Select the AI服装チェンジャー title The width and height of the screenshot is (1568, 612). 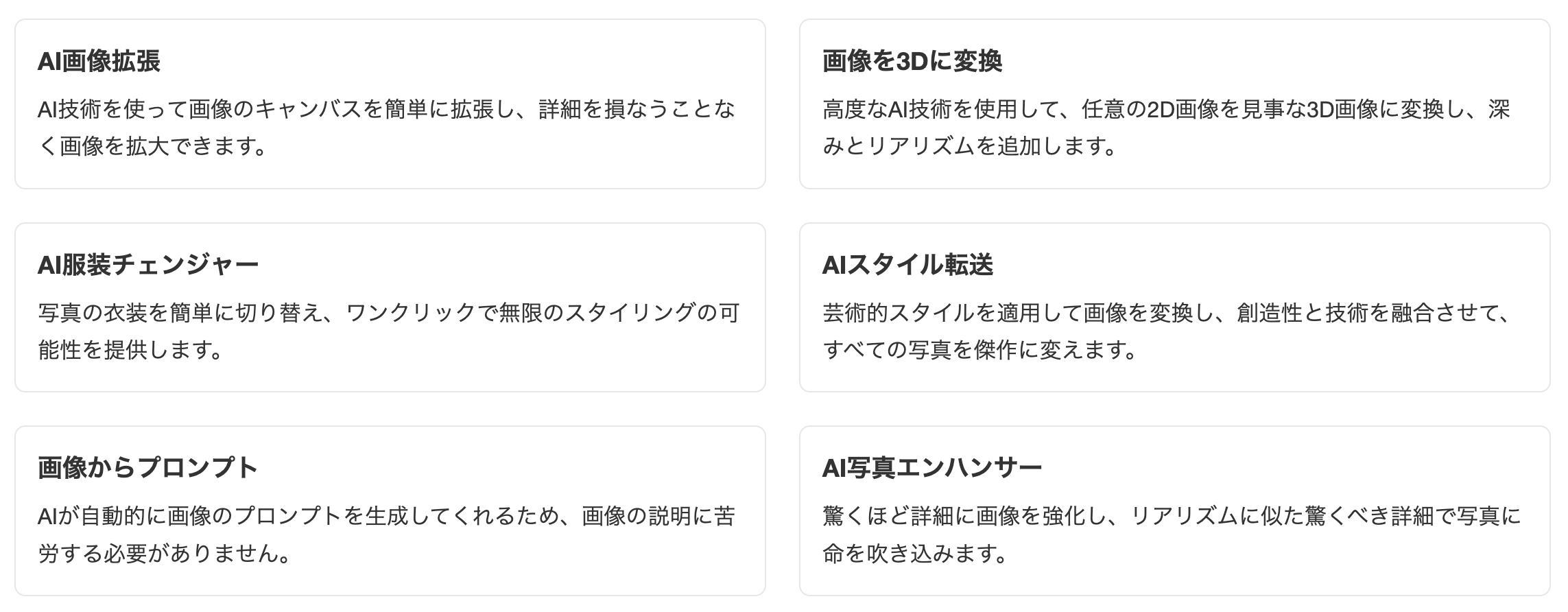click(148, 265)
